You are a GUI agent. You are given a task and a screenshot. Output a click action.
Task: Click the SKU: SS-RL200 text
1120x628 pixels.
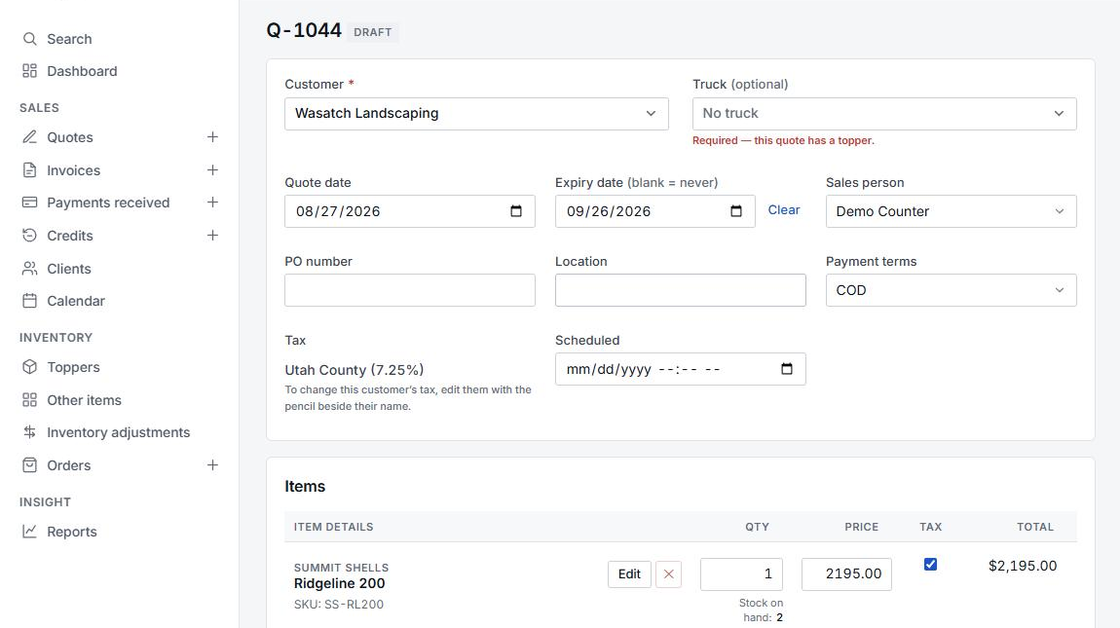coord(339,604)
